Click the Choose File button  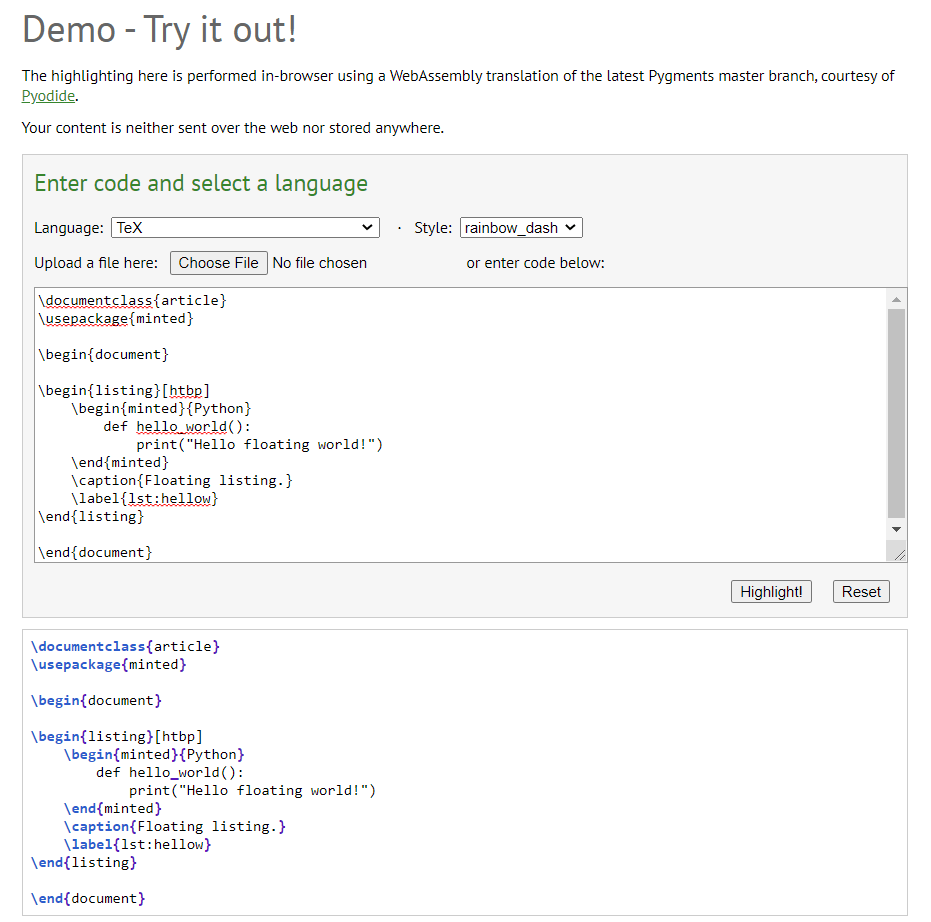tap(218, 263)
